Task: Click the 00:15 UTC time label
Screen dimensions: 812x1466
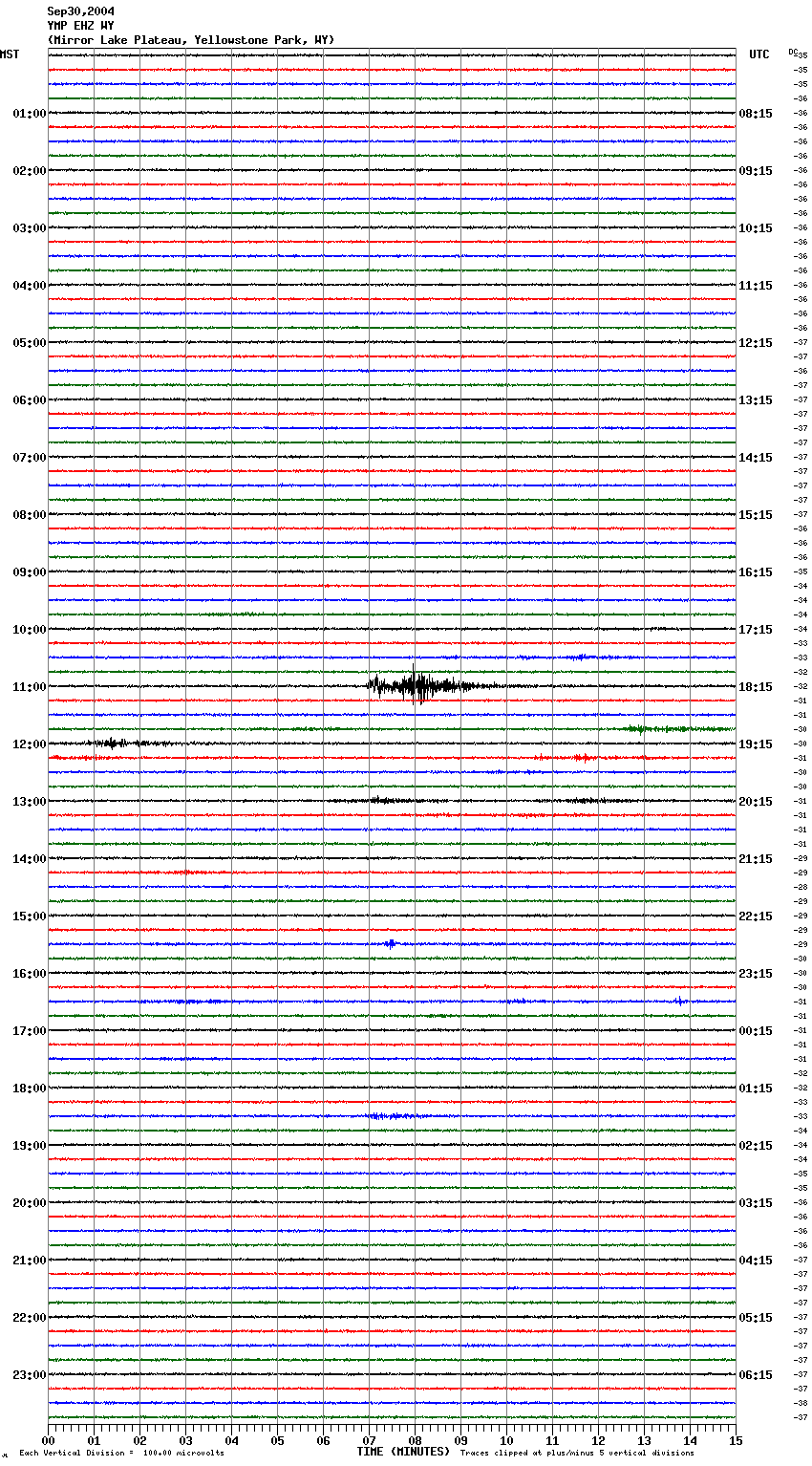Action: pos(756,1031)
